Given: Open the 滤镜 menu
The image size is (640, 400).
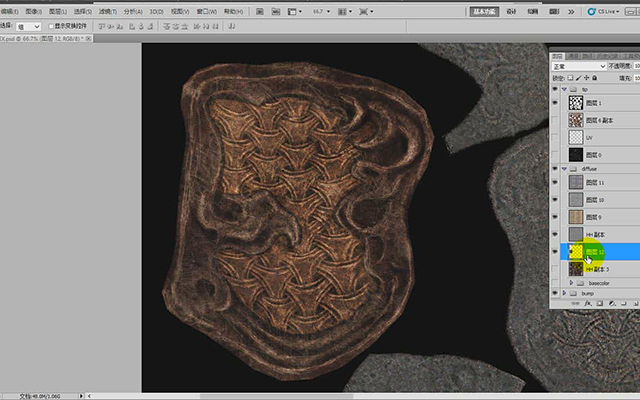Looking at the screenshot, I should pos(107,11).
